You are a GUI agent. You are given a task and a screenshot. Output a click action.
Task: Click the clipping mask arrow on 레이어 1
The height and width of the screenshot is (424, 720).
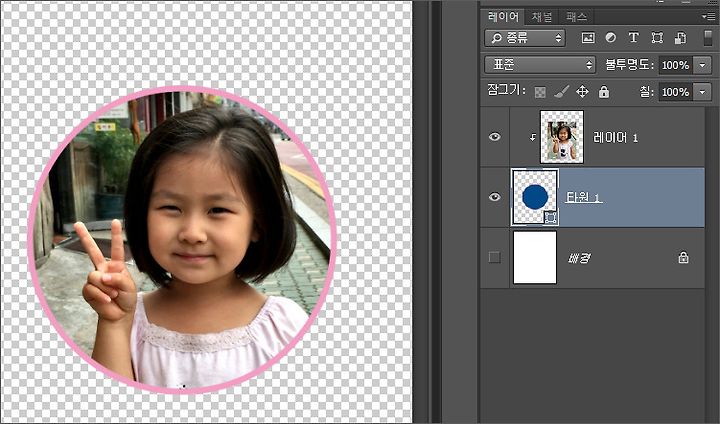(x=533, y=137)
